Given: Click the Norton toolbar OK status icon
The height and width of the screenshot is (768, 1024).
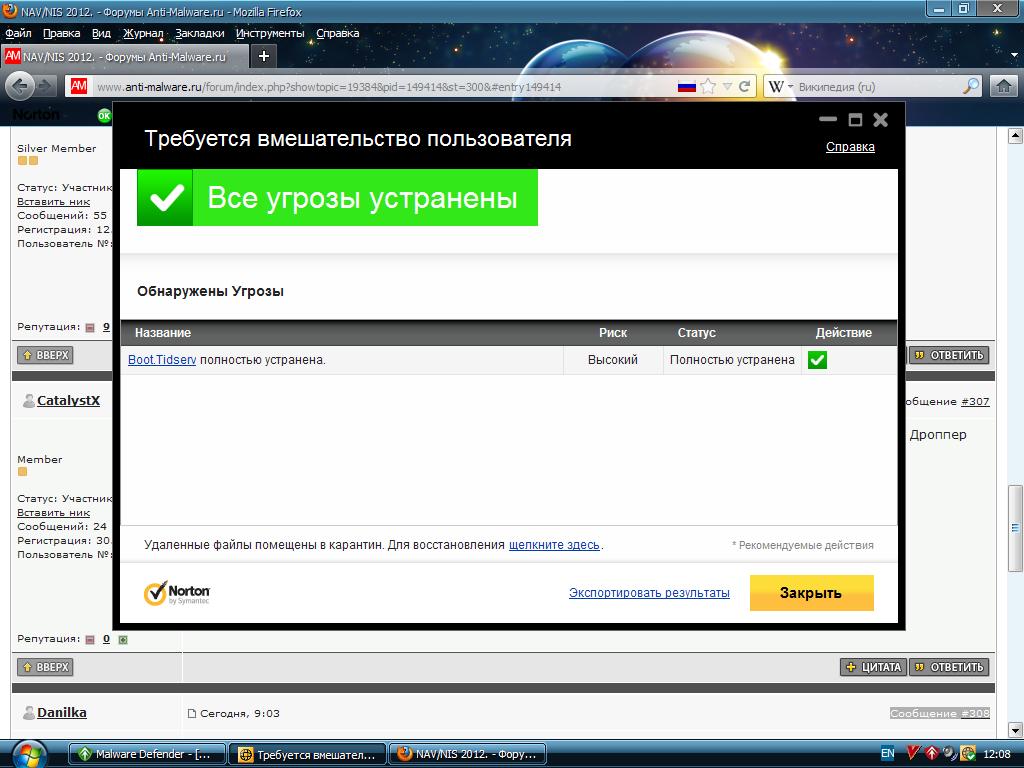Looking at the screenshot, I should pyautogui.click(x=104, y=116).
